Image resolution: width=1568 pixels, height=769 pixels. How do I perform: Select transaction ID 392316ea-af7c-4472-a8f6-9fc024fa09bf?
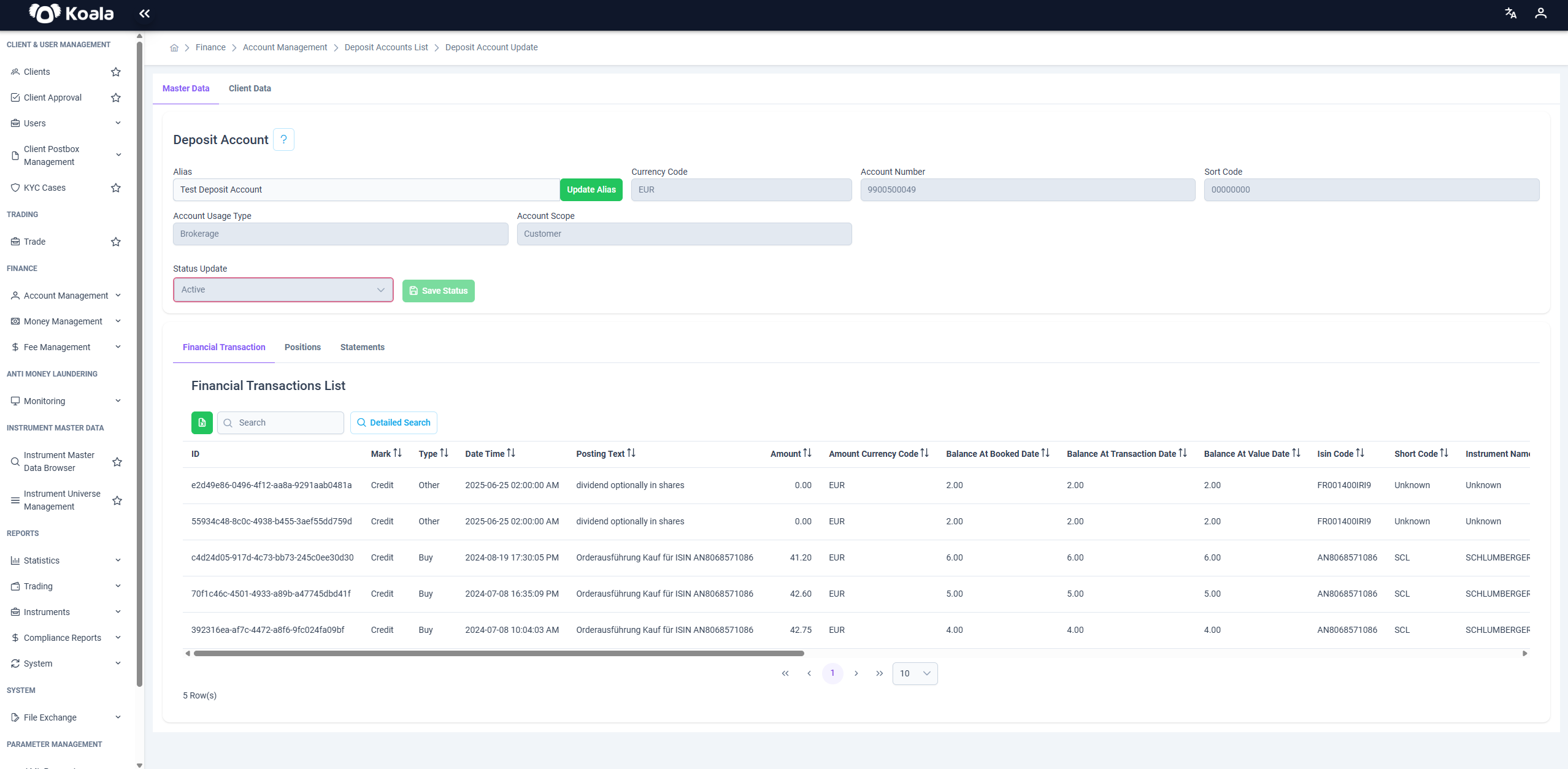coord(268,630)
